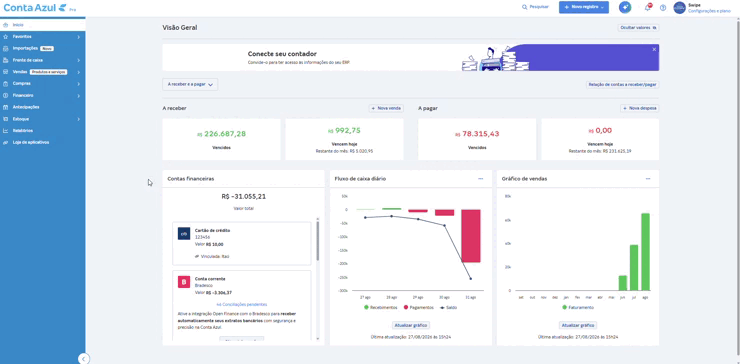740x364 pixels.
Task: Open the 46 Conciliações pendentes link
Action: click(x=242, y=305)
